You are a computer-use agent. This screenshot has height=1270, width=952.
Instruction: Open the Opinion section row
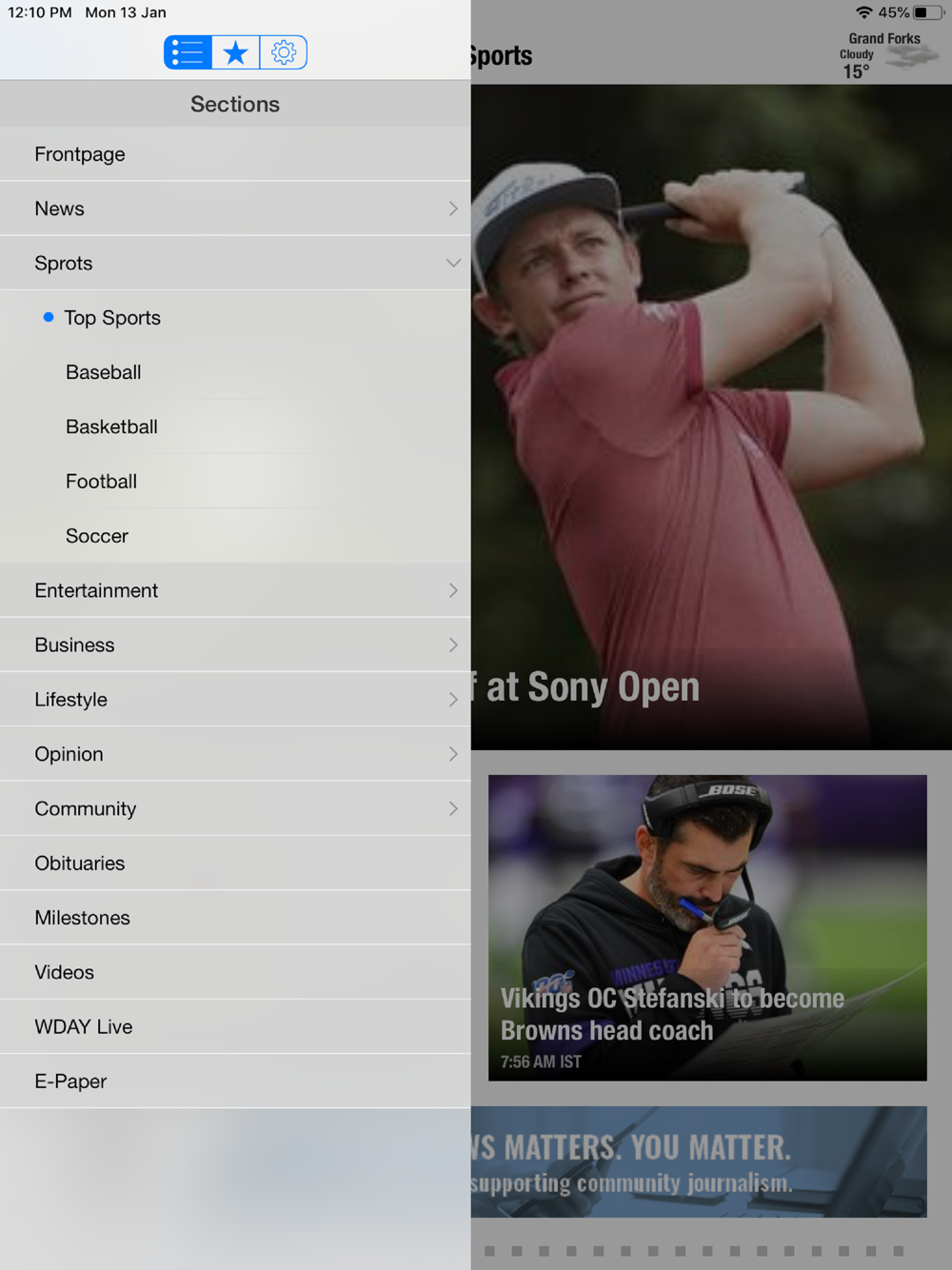pyautogui.click(x=235, y=754)
